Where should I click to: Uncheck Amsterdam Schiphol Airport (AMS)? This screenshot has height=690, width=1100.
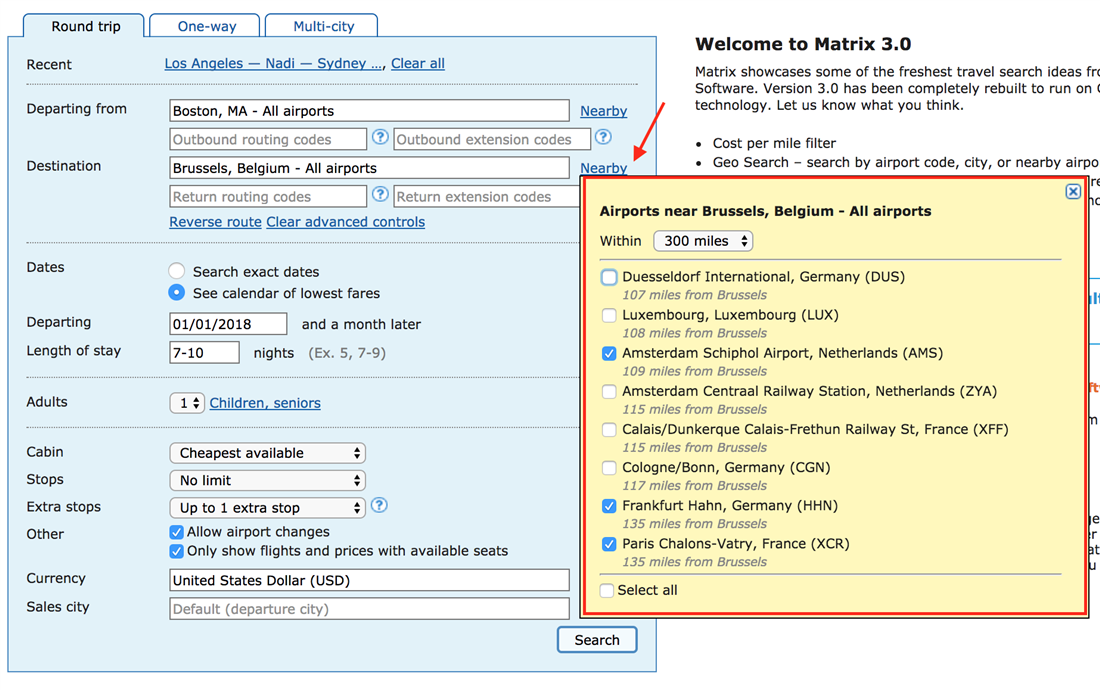[x=609, y=353]
